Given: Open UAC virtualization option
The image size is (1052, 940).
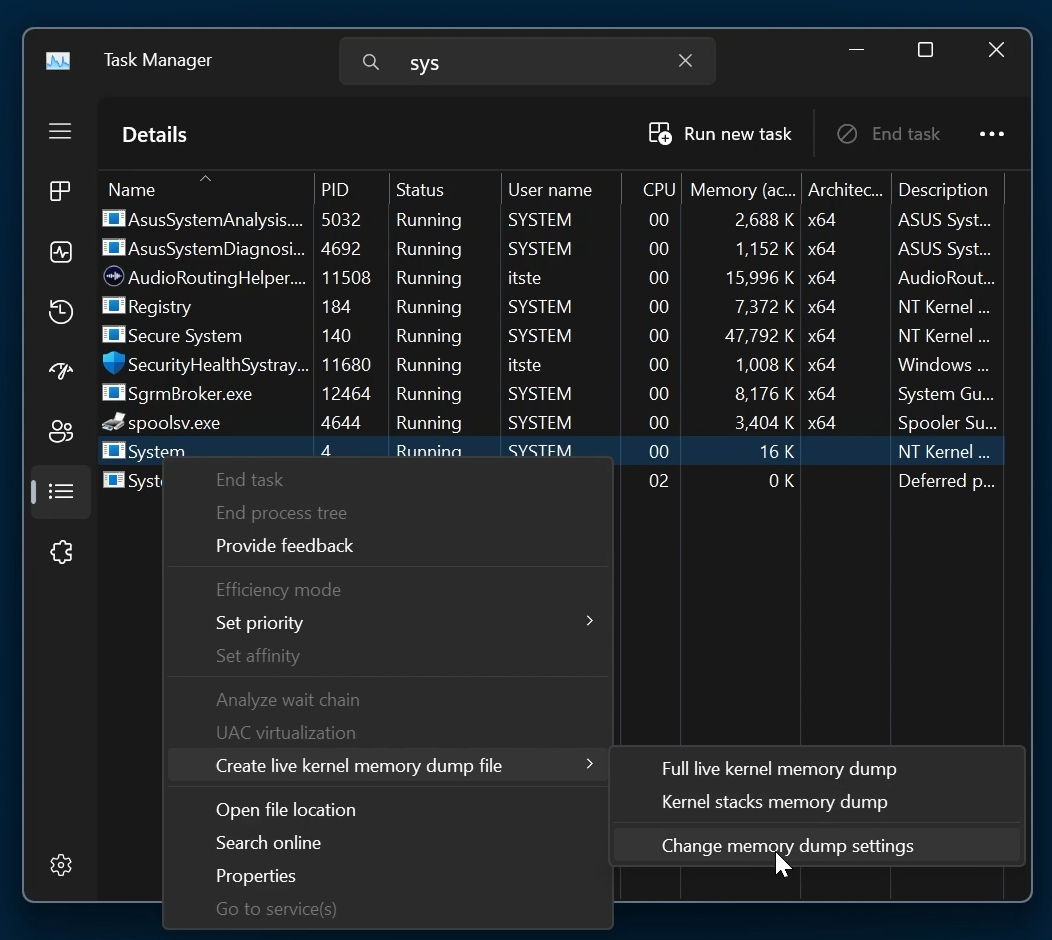Looking at the screenshot, I should pyautogui.click(x=284, y=732).
